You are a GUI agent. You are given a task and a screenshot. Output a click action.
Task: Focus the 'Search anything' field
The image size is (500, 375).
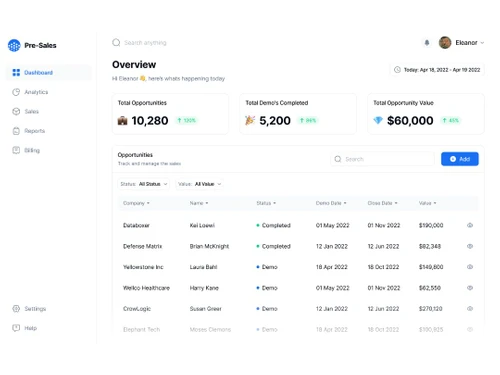click(145, 43)
